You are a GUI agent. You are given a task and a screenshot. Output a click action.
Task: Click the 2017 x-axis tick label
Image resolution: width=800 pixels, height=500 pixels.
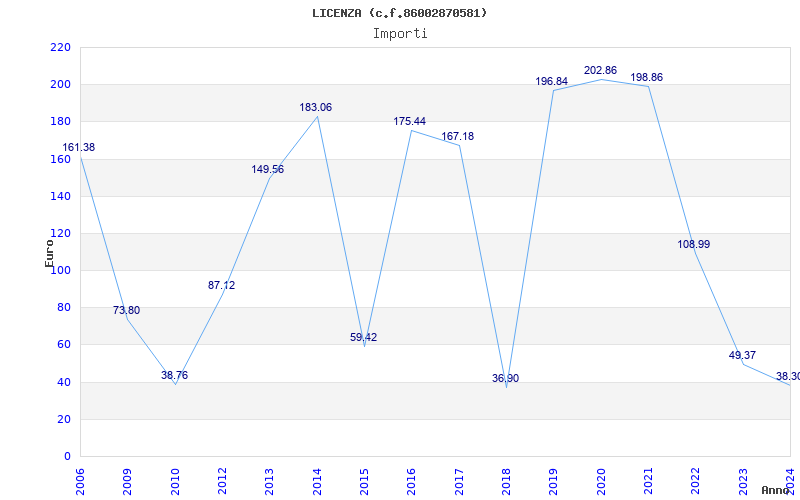pos(459,481)
